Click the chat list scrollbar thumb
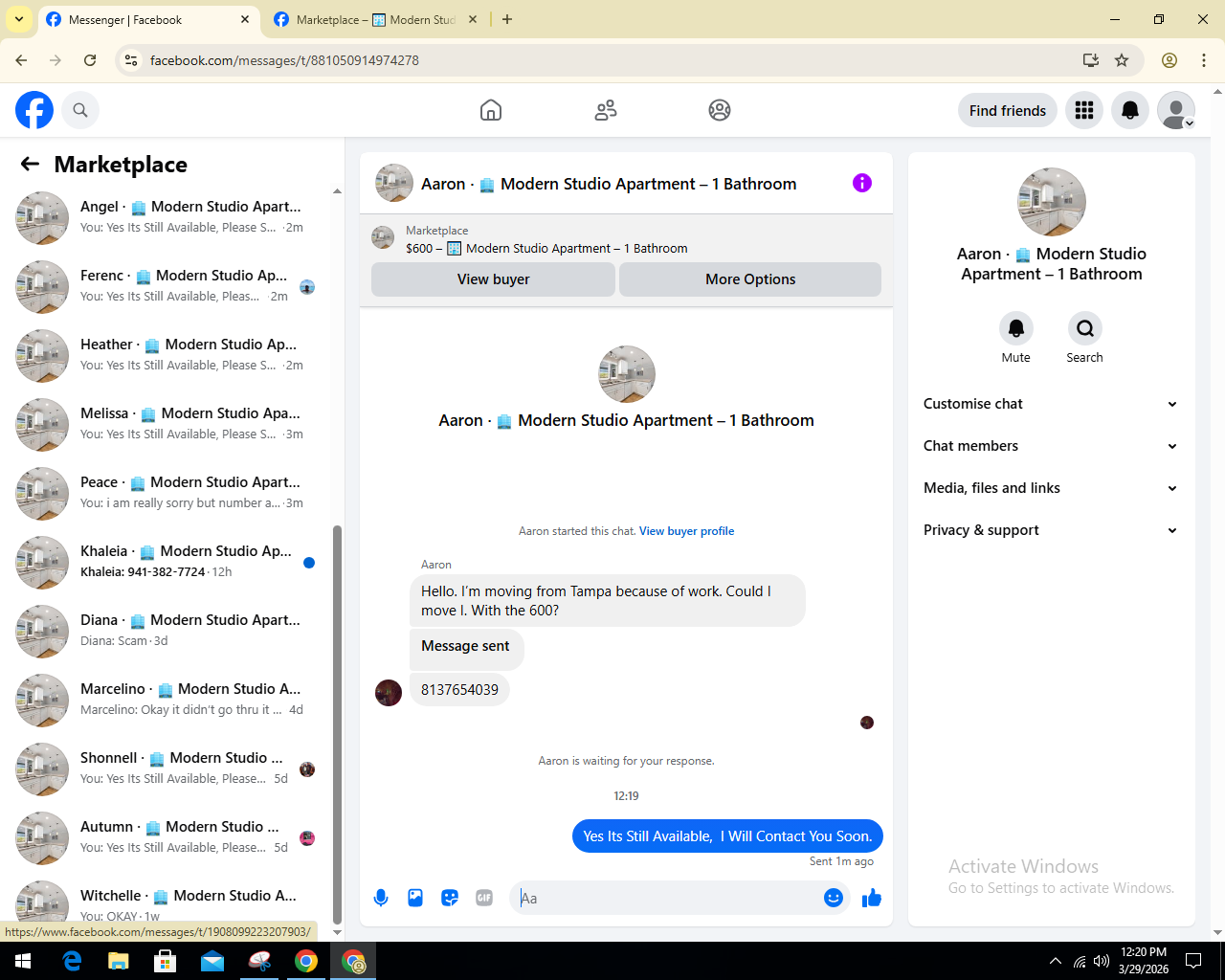The width and height of the screenshot is (1225, 980). pyautogui.click(x=337, y=724)
